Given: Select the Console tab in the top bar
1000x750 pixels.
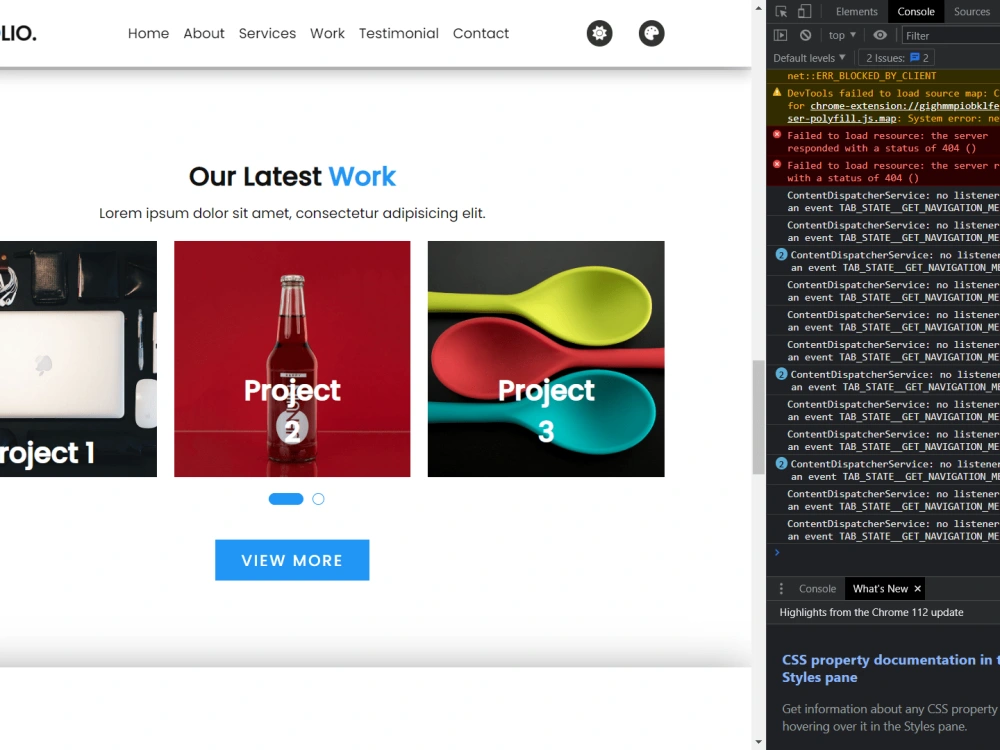Looking at the screenshot, I should [916, 11].
